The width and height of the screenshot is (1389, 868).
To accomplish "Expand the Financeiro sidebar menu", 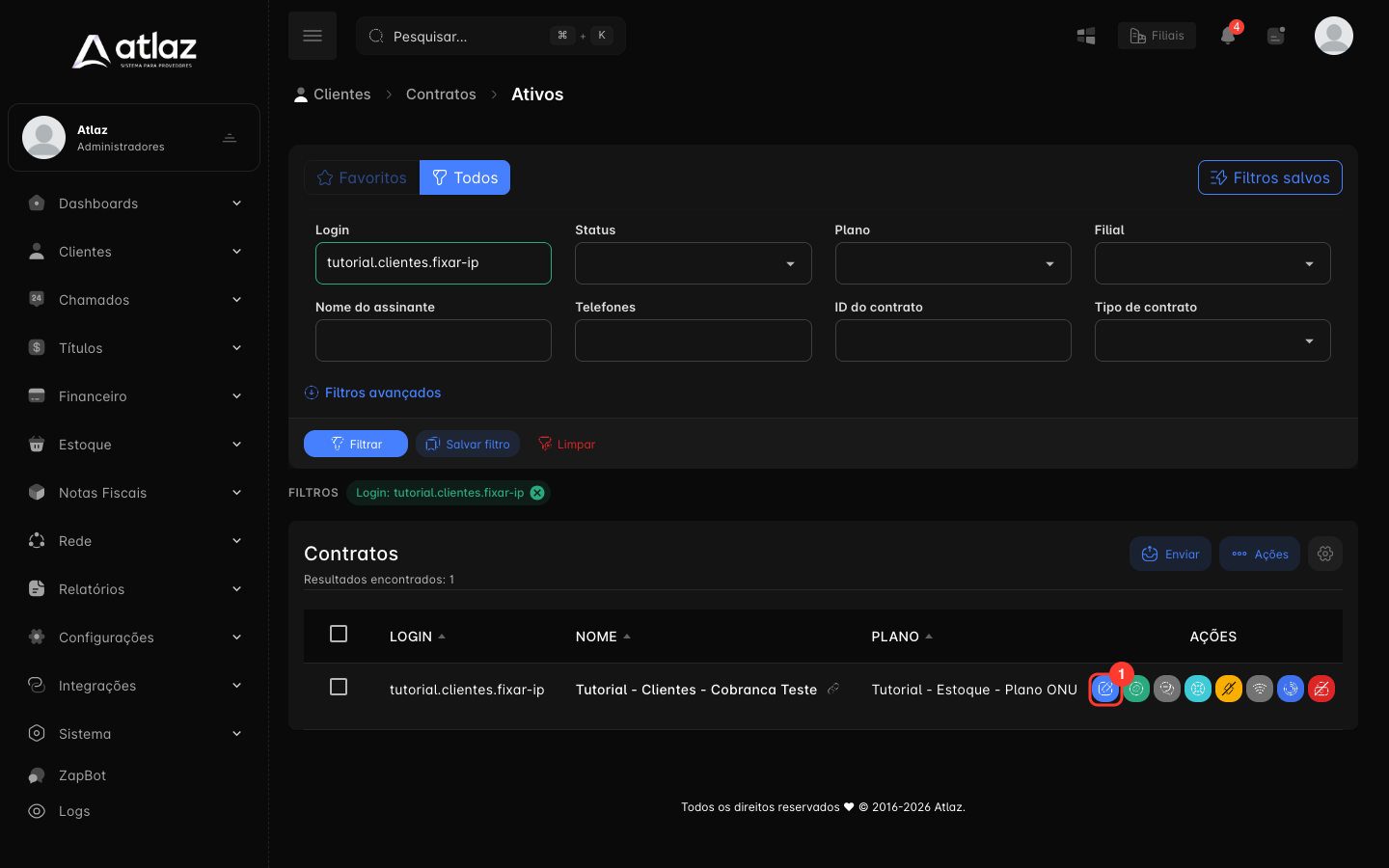I will (x=134, y=396).
